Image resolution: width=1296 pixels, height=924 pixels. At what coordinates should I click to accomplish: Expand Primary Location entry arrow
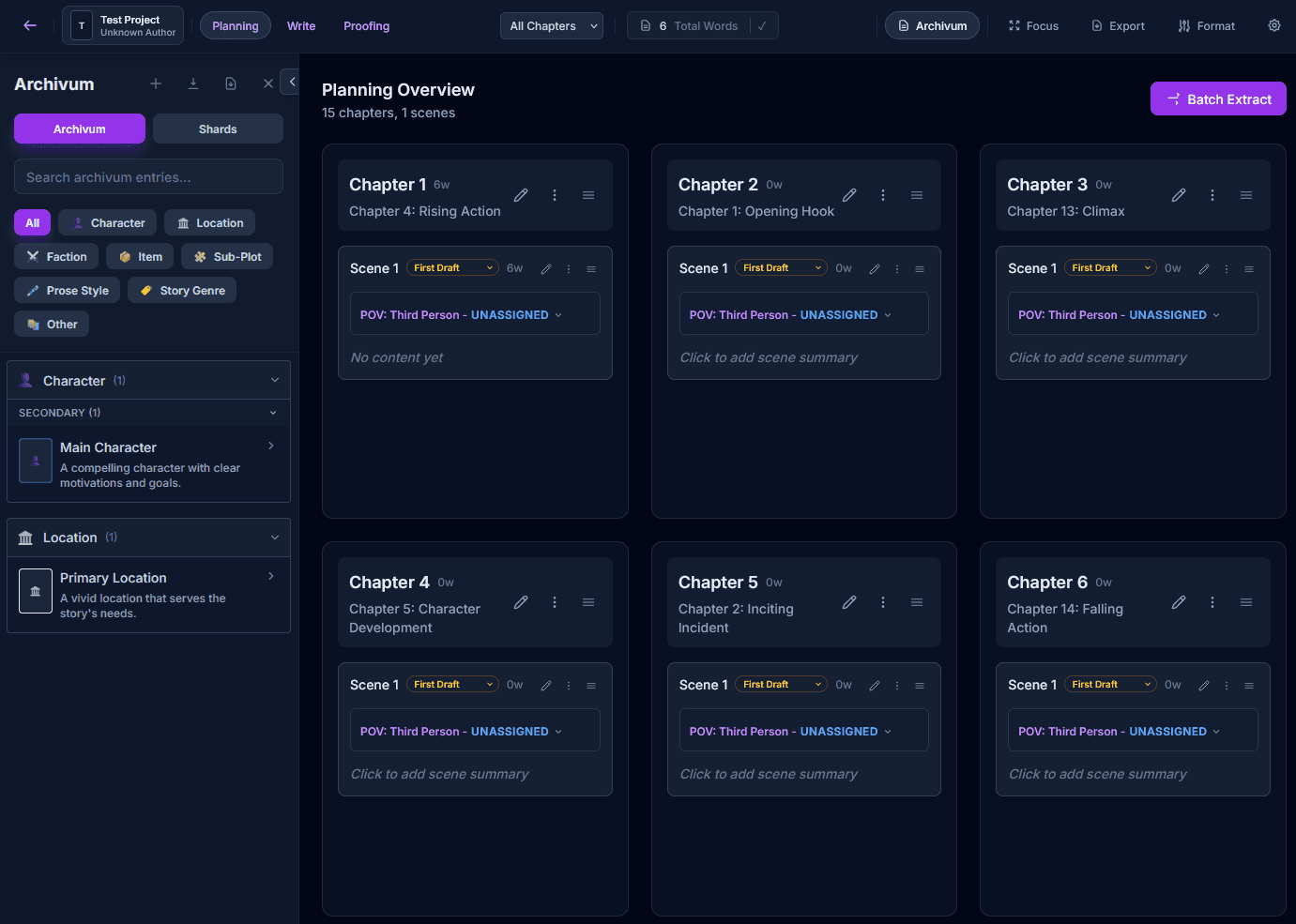point(271,576)
